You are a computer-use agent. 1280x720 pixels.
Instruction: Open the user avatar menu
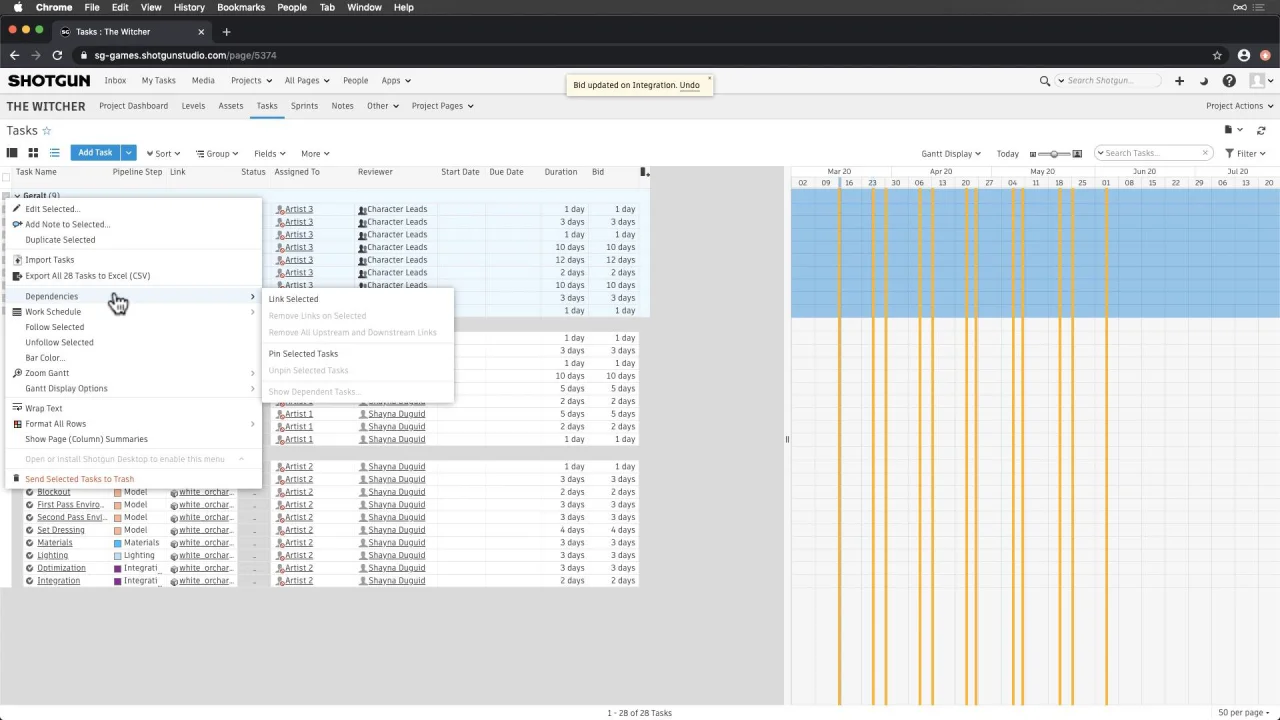click(x=1262, y=81)
